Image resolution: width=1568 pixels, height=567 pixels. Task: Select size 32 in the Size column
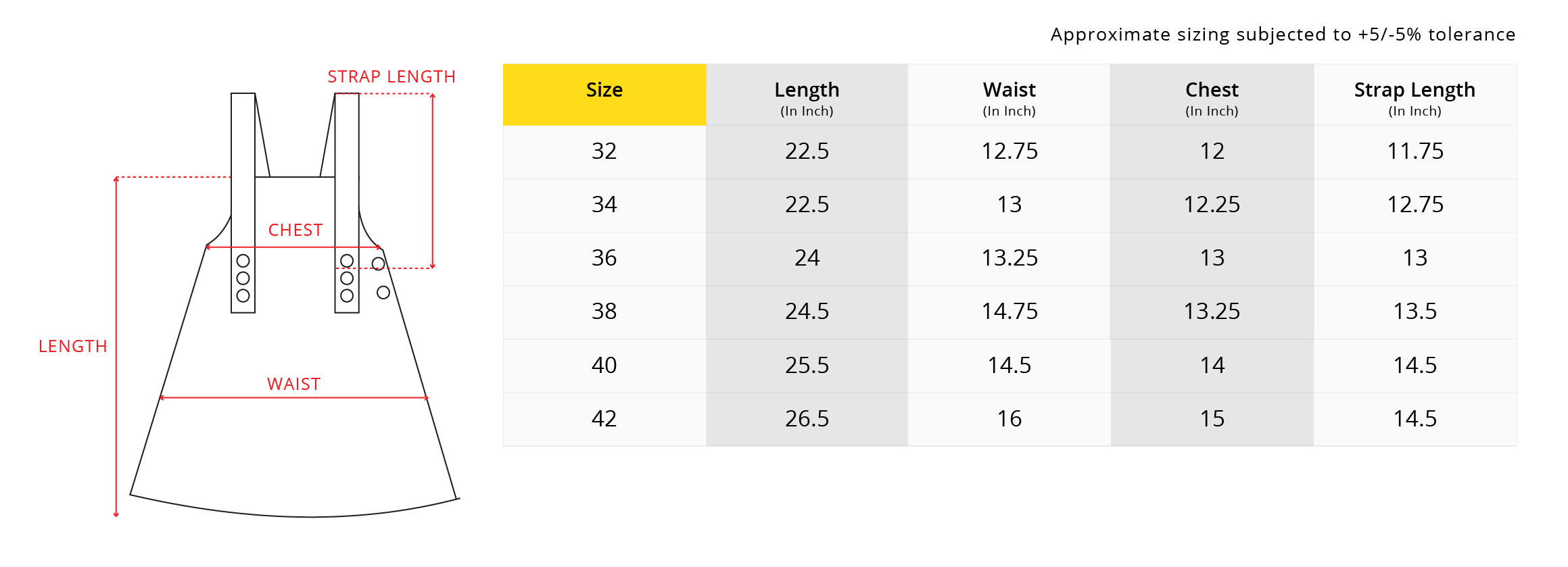tap(604, 151)
